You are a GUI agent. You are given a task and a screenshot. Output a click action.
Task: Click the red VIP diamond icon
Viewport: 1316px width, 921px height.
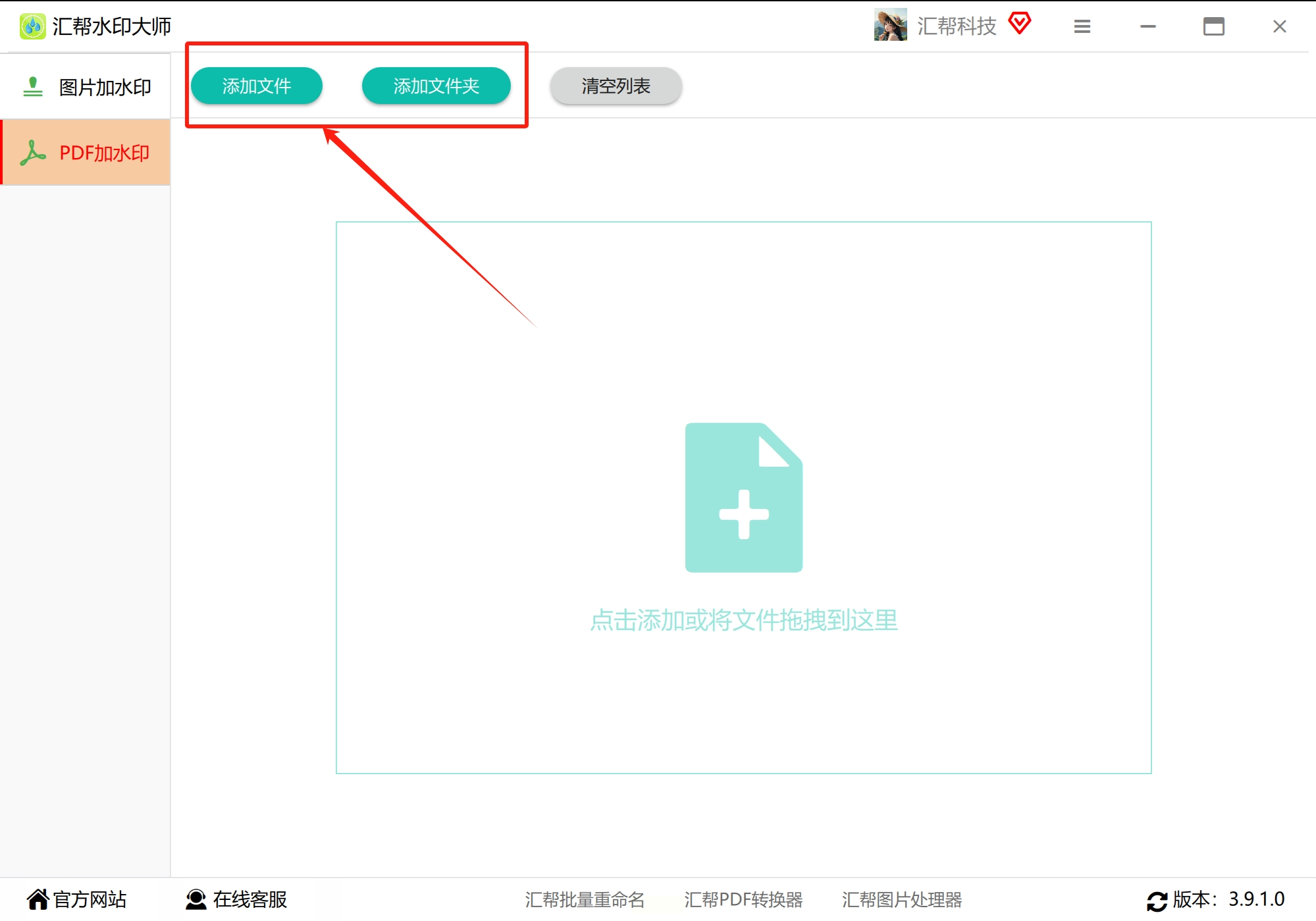1019,24
